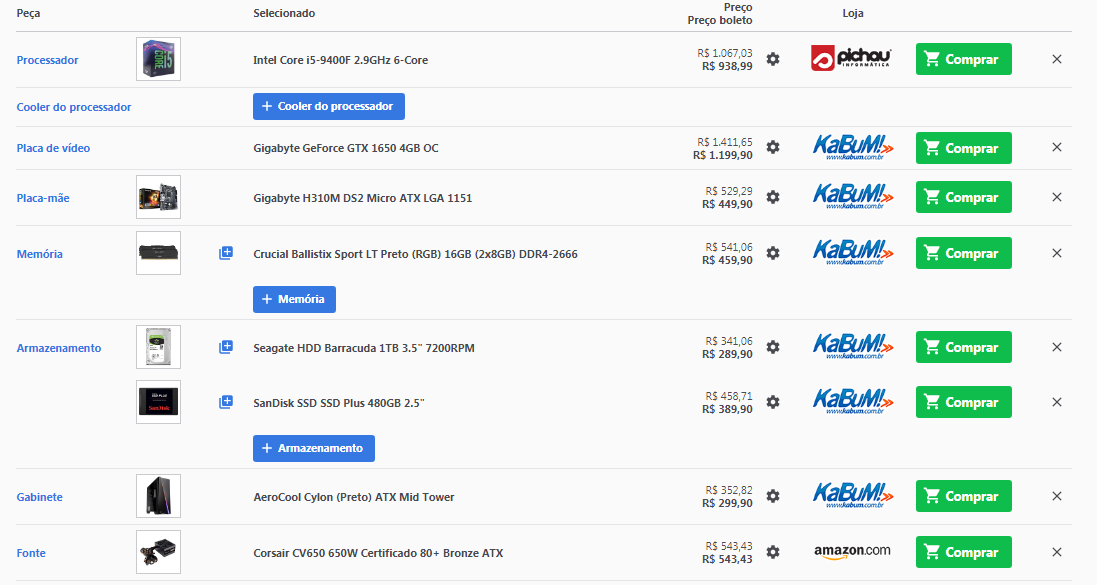Screen dimensions: 1097x585
Task: Open the Gabinete category link
Action: pos(40,497)
